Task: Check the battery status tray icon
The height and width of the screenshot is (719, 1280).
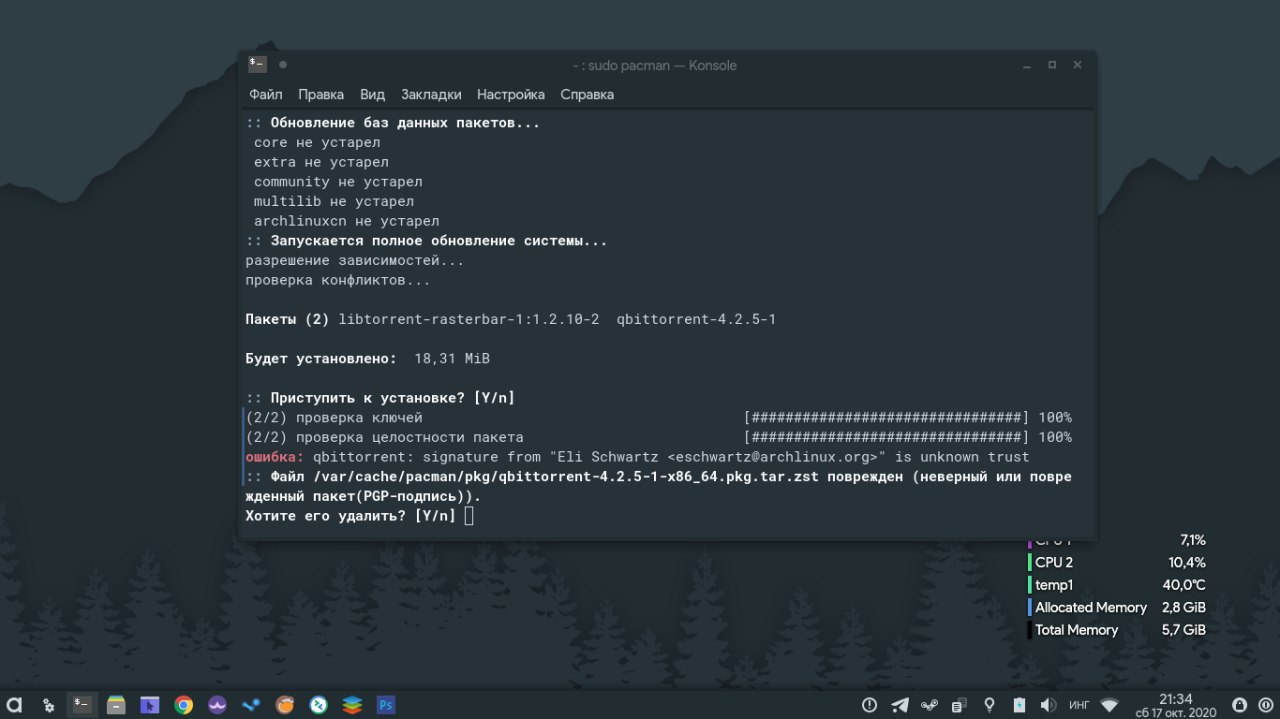Action: coord(1019,705)
